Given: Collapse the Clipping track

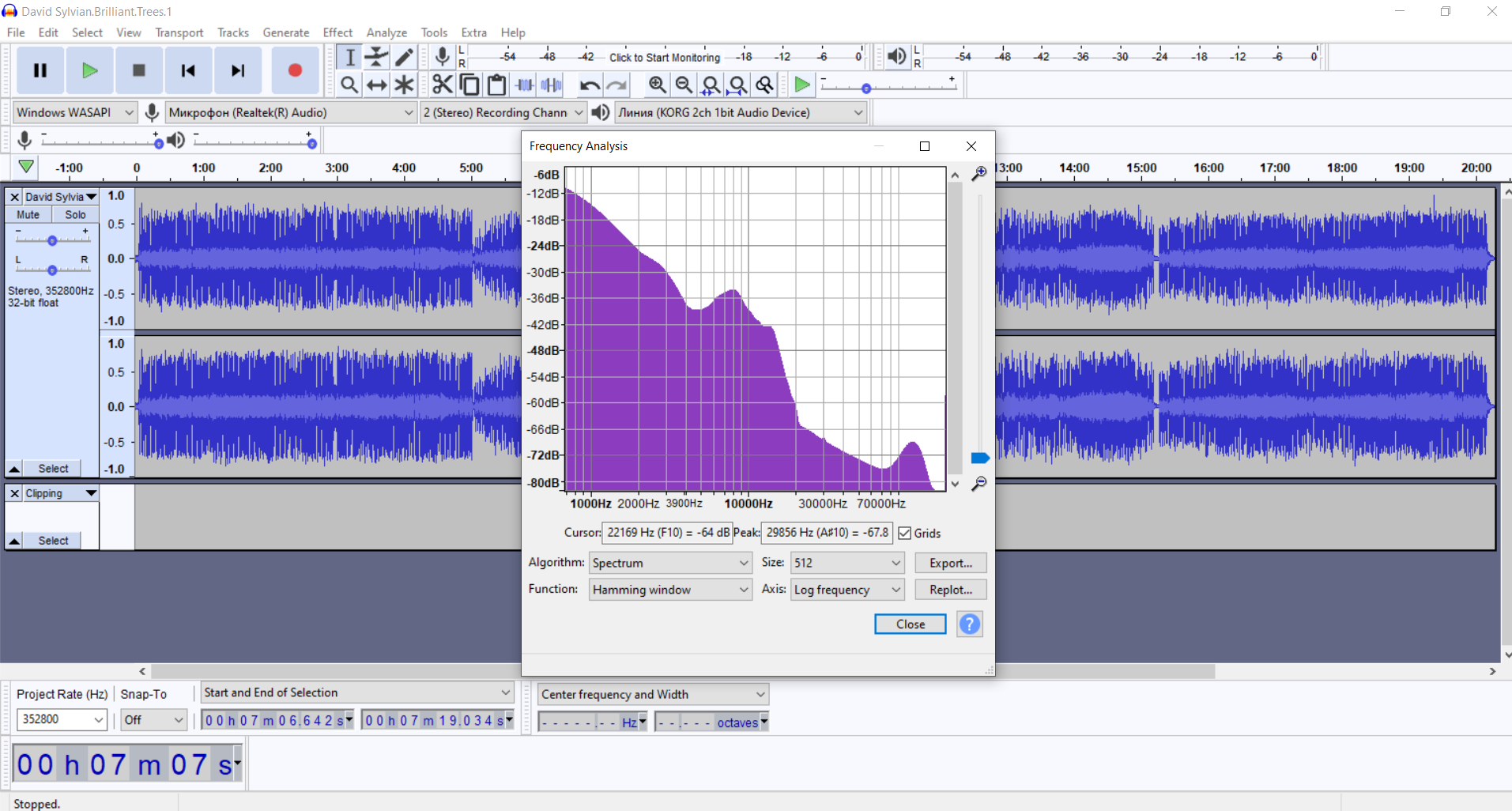Looking at the screenshot, I should (14, 541).
